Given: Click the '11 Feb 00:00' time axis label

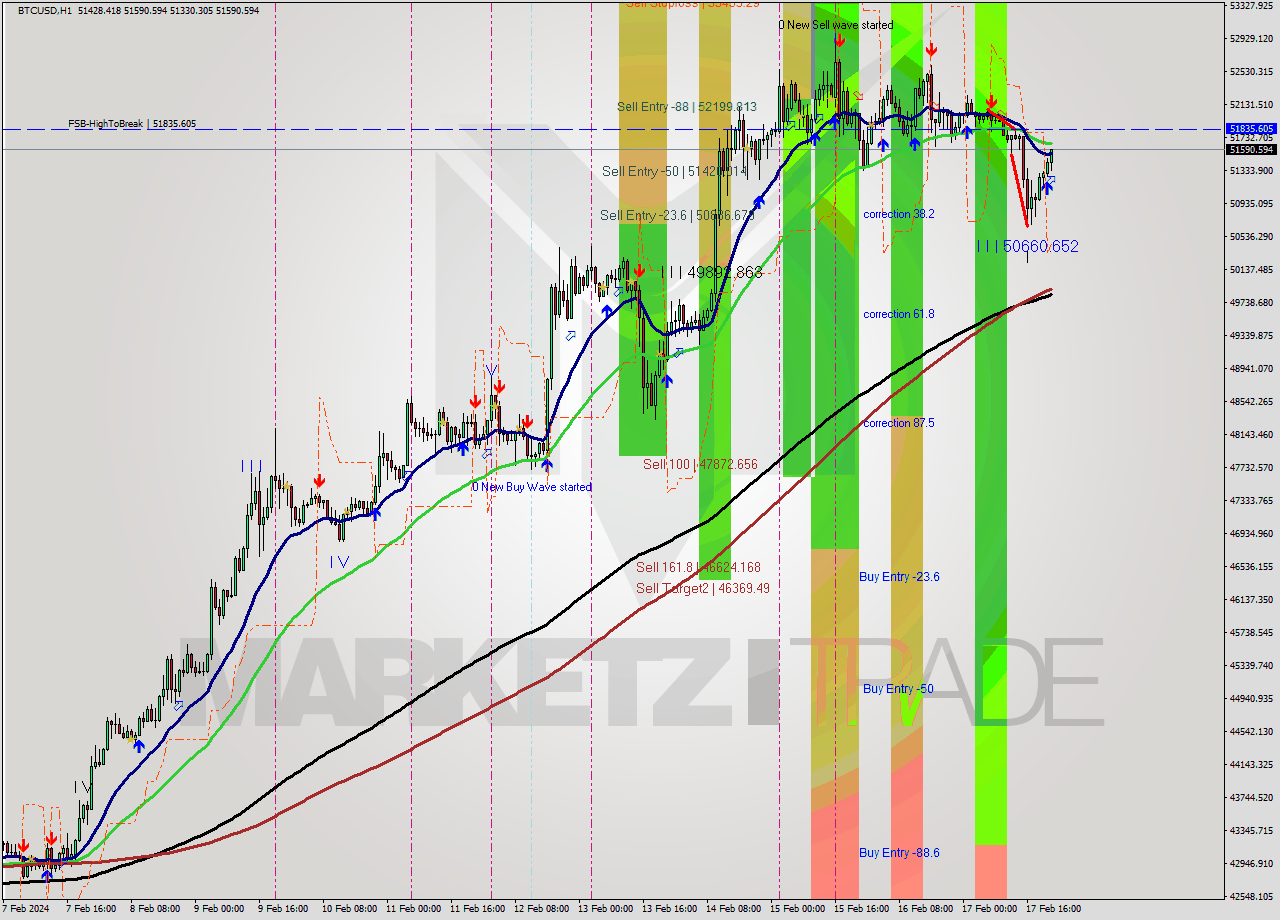Looking at the screenshot, I should click(412, 910).
